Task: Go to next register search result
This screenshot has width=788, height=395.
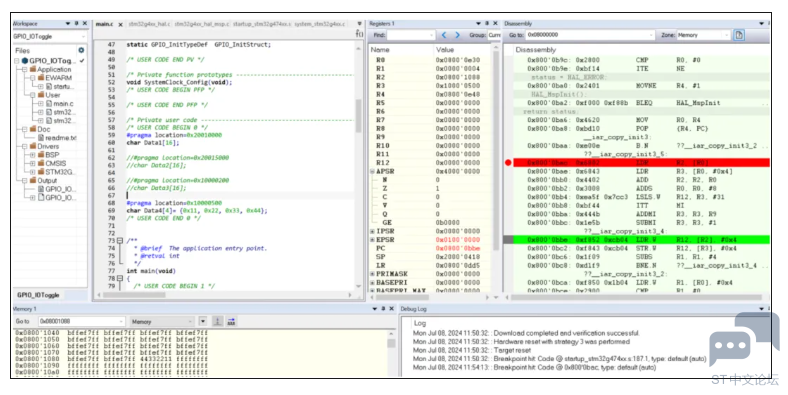Action: 457,35
